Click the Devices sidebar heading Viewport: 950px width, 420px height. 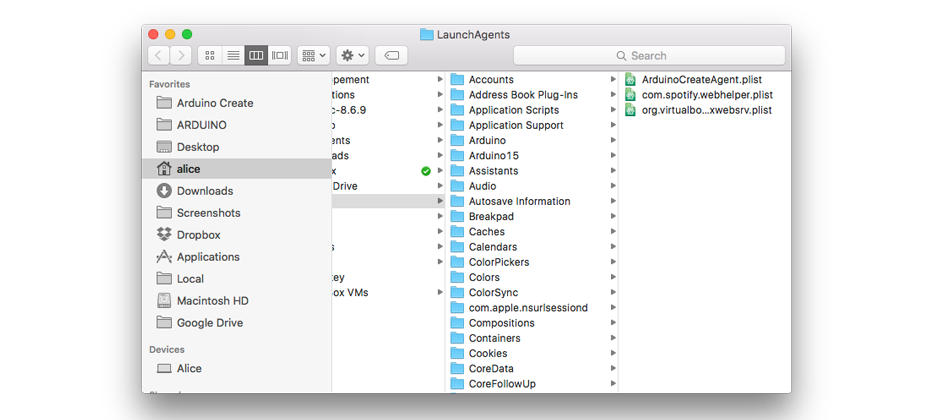click(167, 349)
